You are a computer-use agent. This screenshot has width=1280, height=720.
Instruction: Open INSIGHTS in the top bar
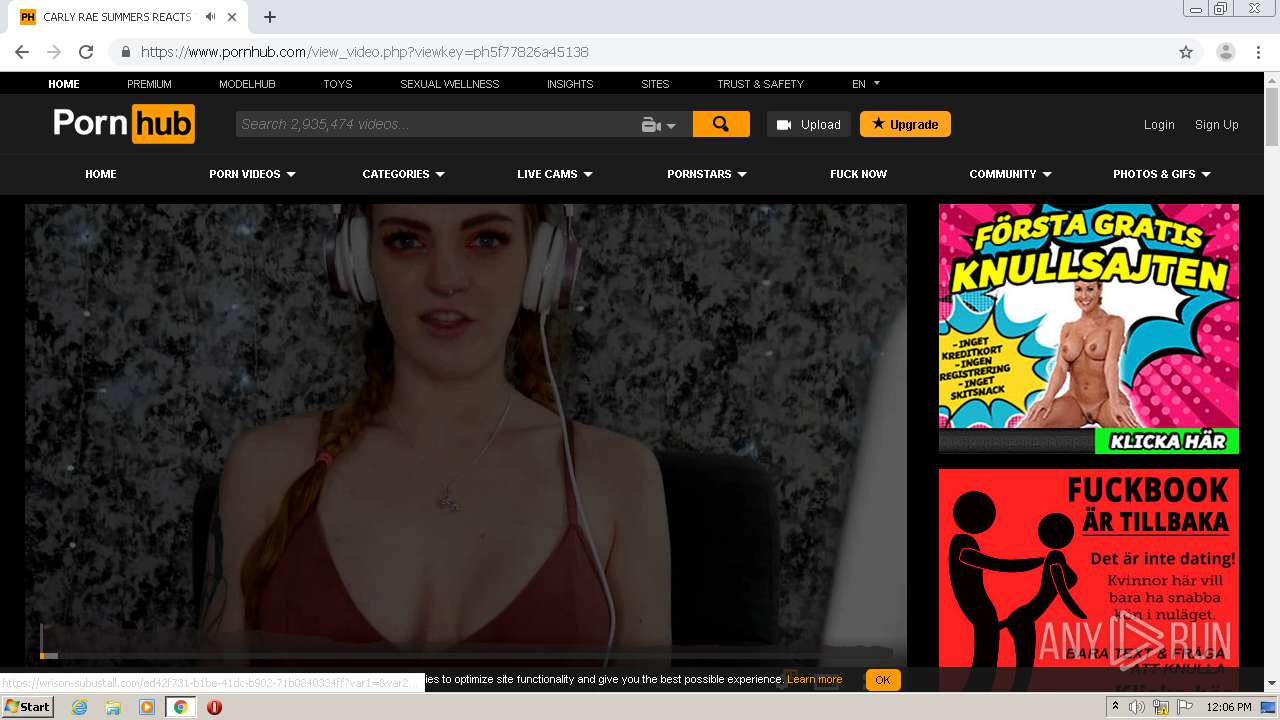point(570,84)
